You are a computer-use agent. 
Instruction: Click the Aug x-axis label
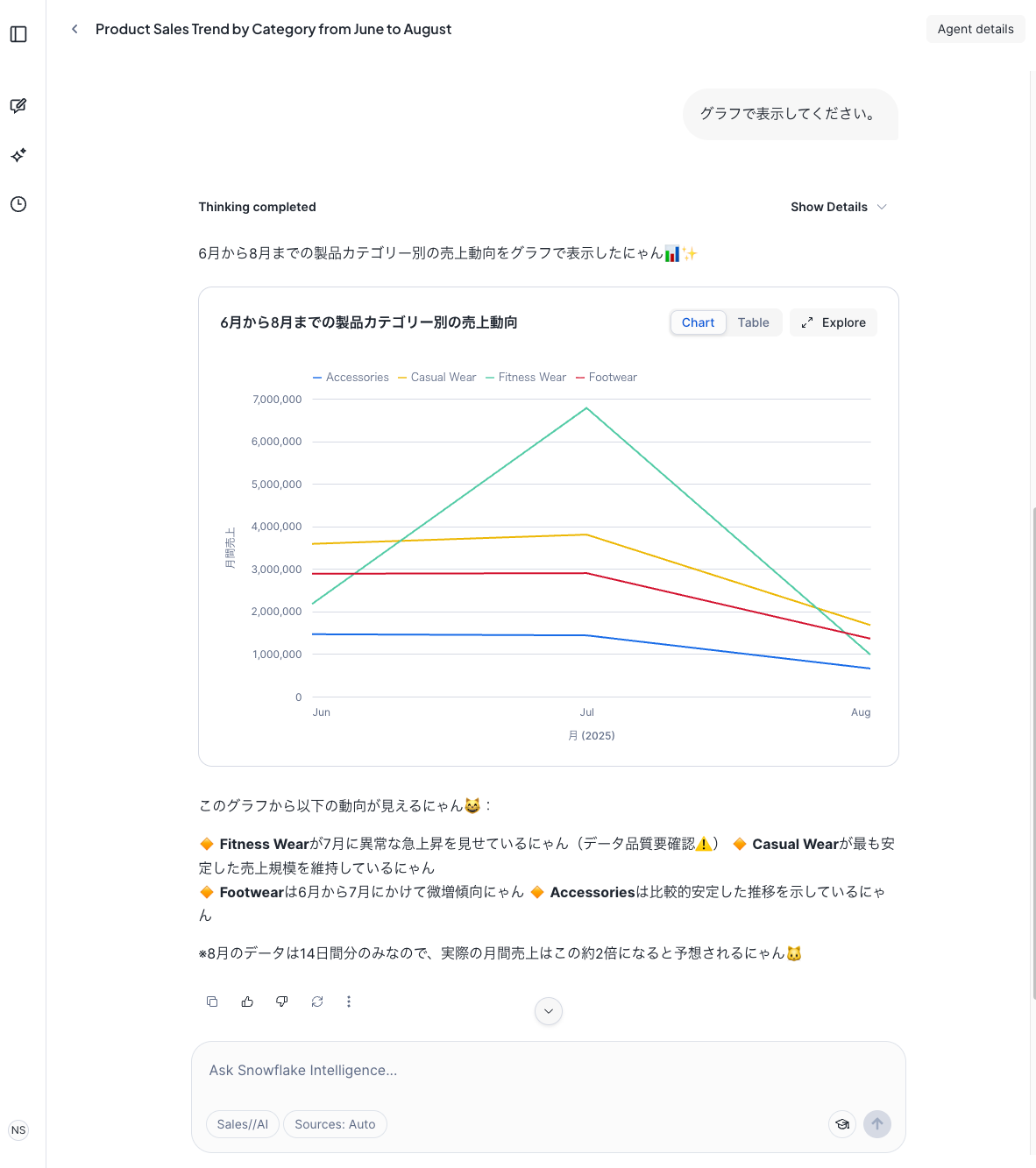coord(861,712)
